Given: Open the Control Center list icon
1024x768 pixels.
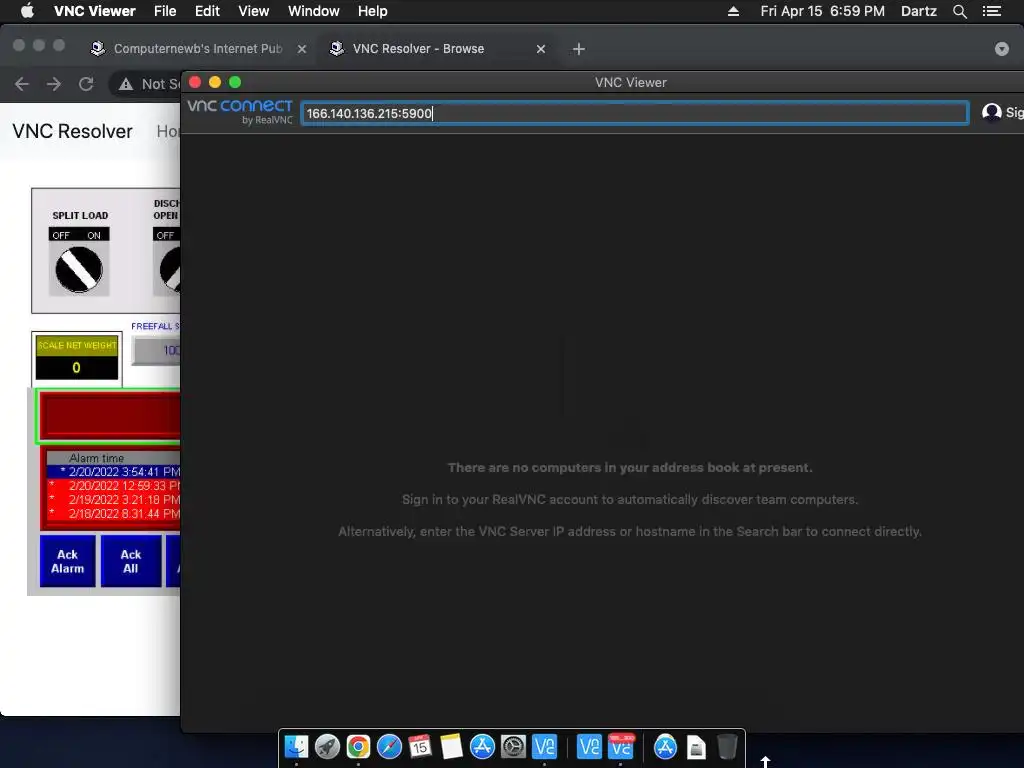Looking at the screenshot, I should pos(991,11).
